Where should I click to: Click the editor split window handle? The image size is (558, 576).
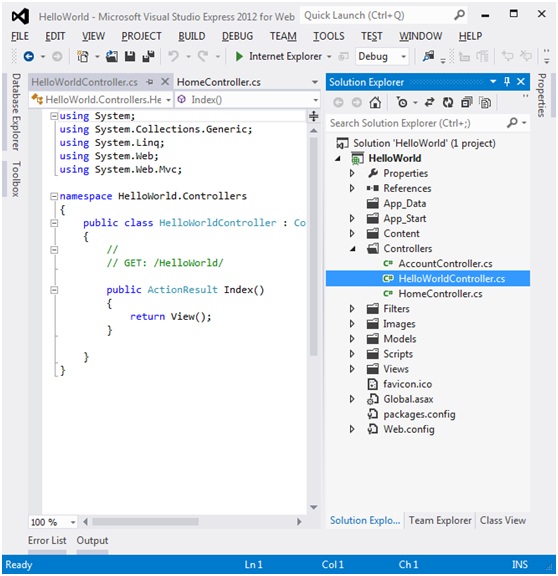[x=313, y=116]
